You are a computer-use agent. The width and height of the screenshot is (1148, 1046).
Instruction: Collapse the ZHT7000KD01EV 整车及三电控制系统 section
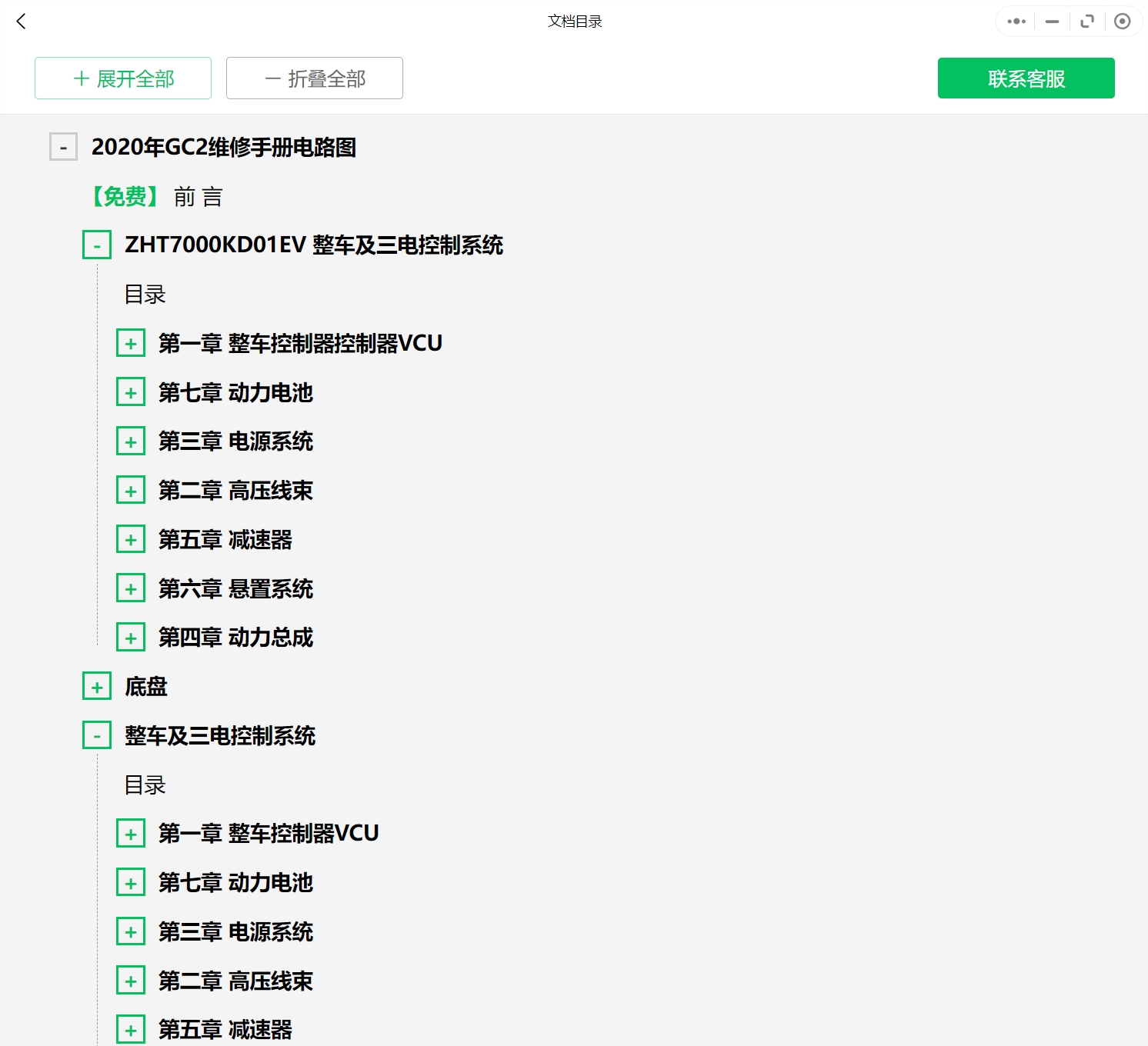(97, 245)
